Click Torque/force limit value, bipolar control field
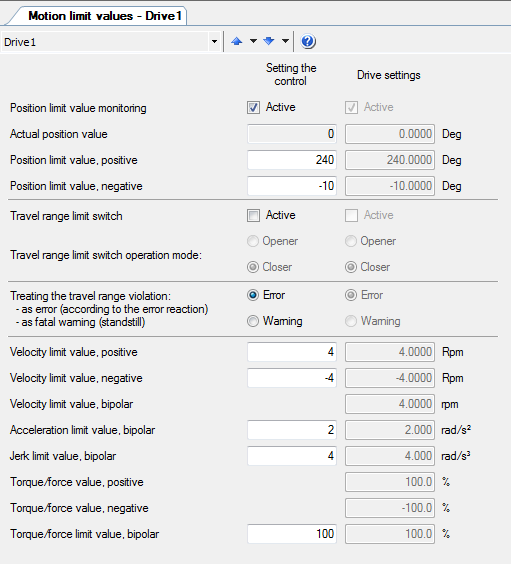 click(292, 534)
